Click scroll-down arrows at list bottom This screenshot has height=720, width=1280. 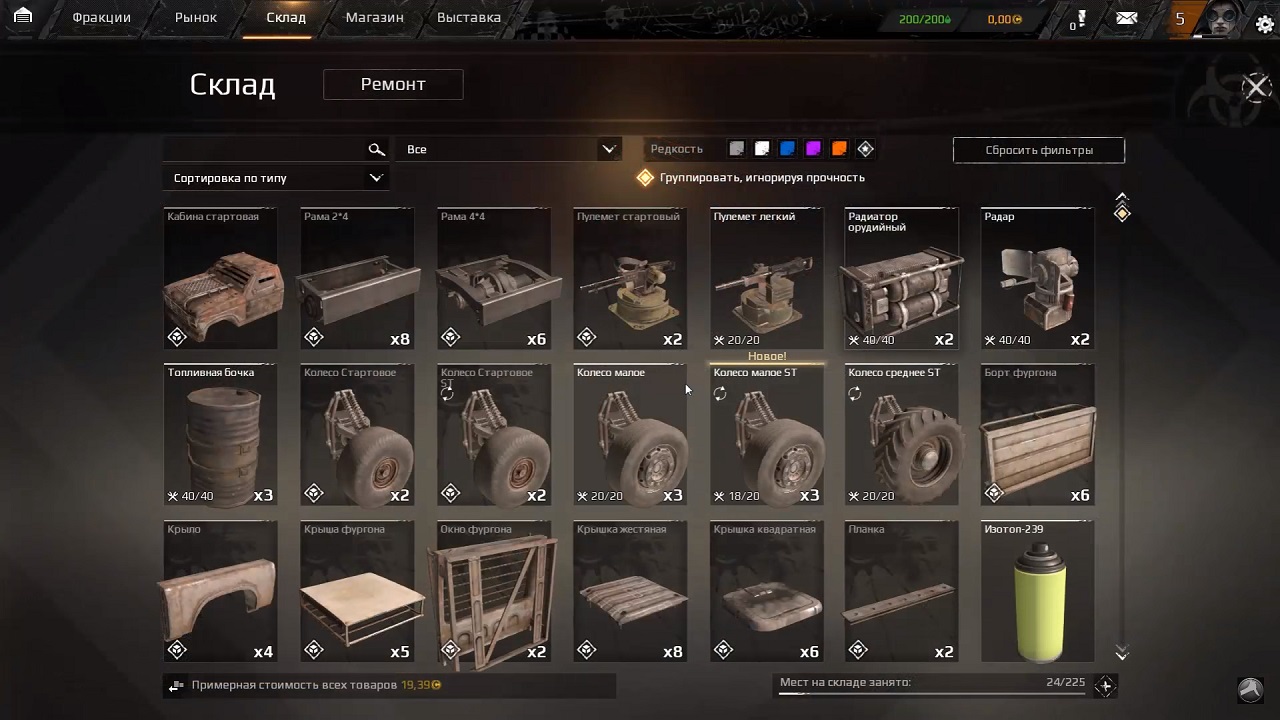coord(1122,654)
